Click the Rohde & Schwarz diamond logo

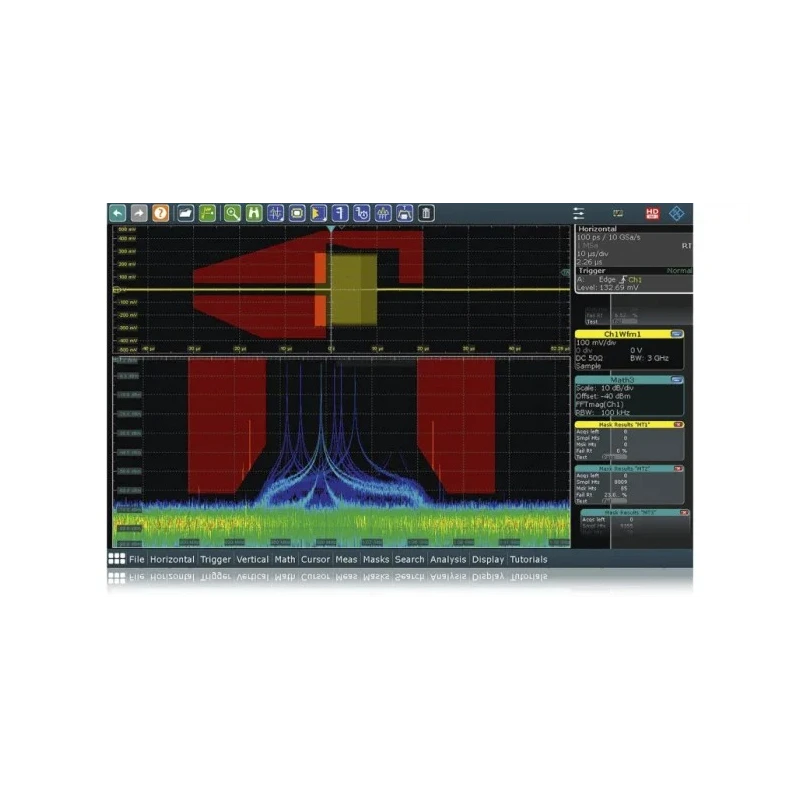[x=677, y=213]
